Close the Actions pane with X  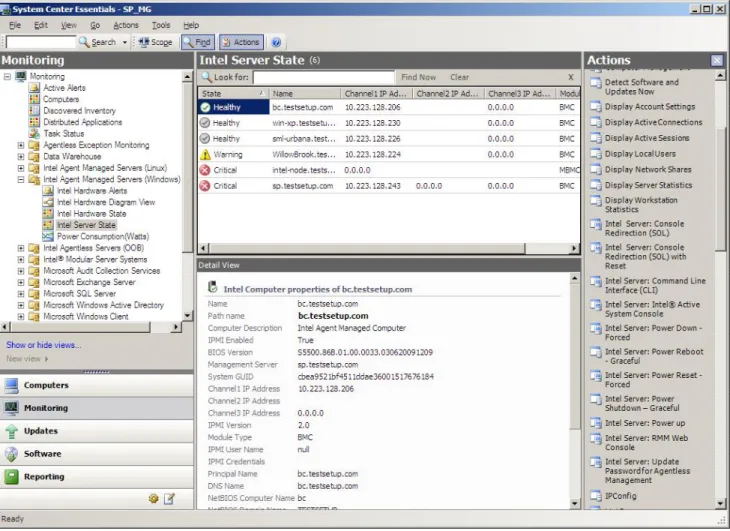click(717, 60)
